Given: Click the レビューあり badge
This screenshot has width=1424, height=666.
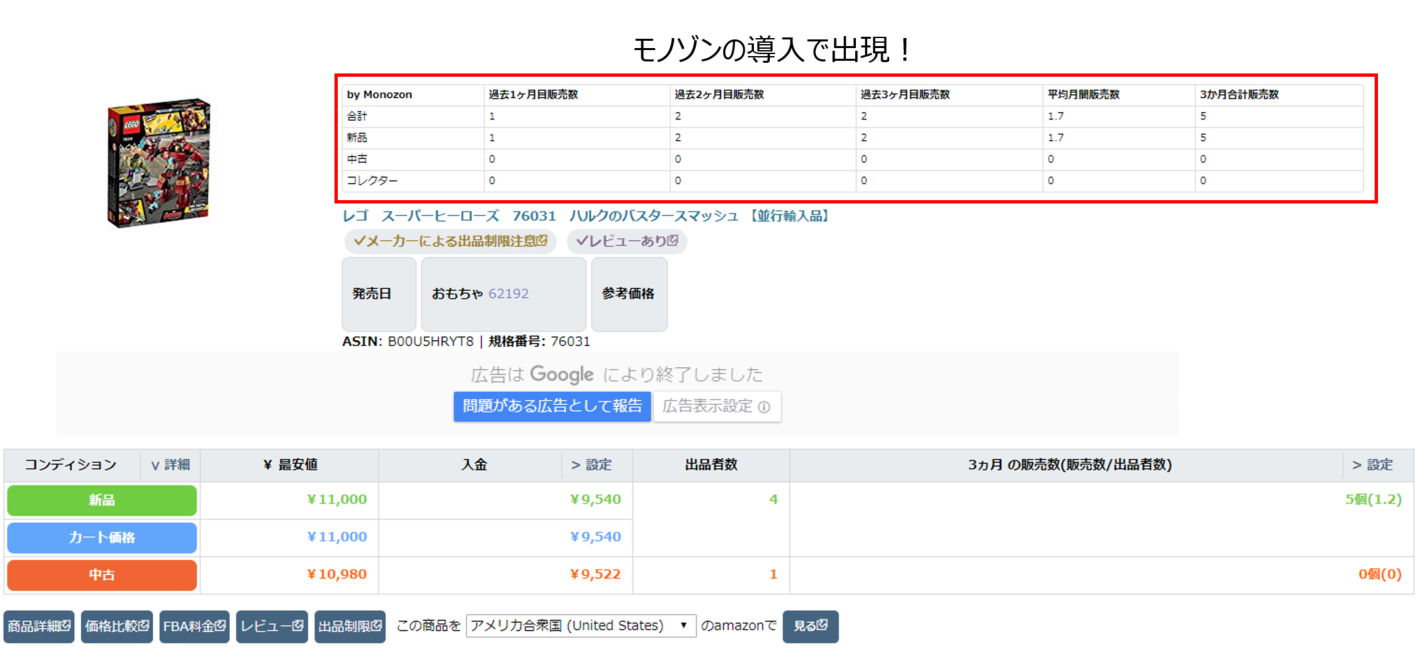Looking at the screenshot, I should coord(627,241).
